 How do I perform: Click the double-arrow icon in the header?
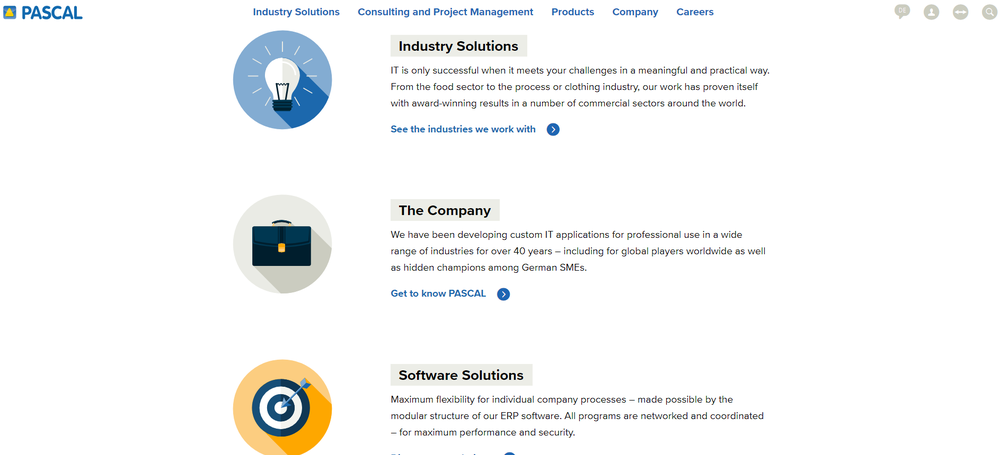960,11
